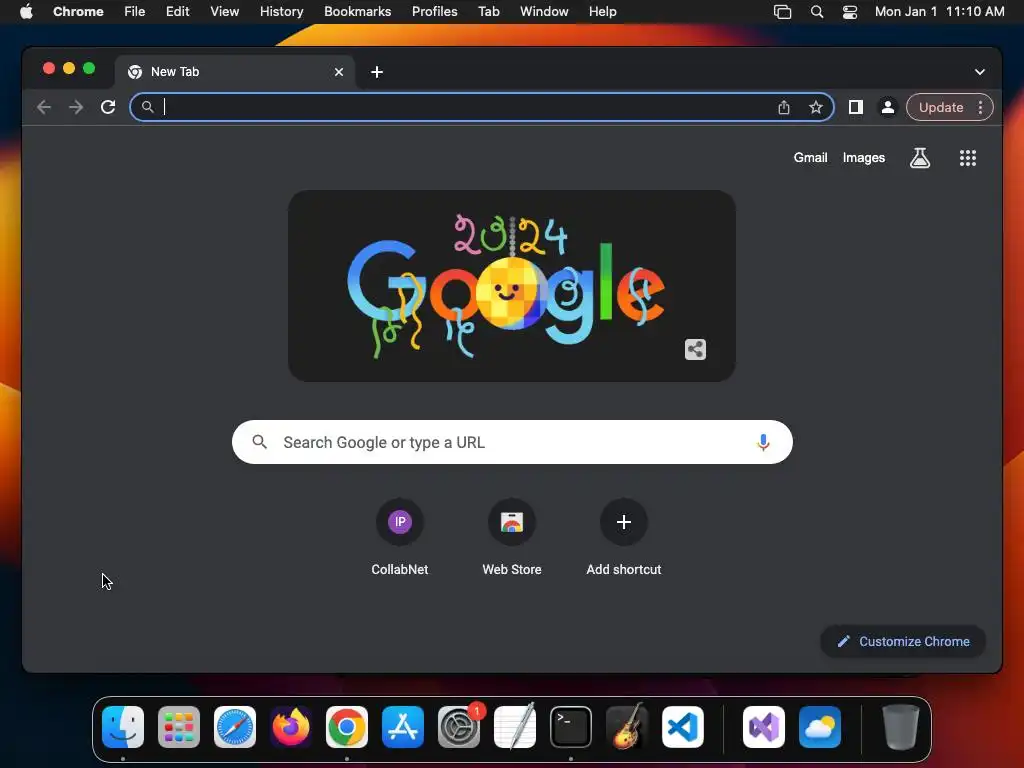Launch Safari from the dock
Screen dimensions: 1024x768
point(235,727)
